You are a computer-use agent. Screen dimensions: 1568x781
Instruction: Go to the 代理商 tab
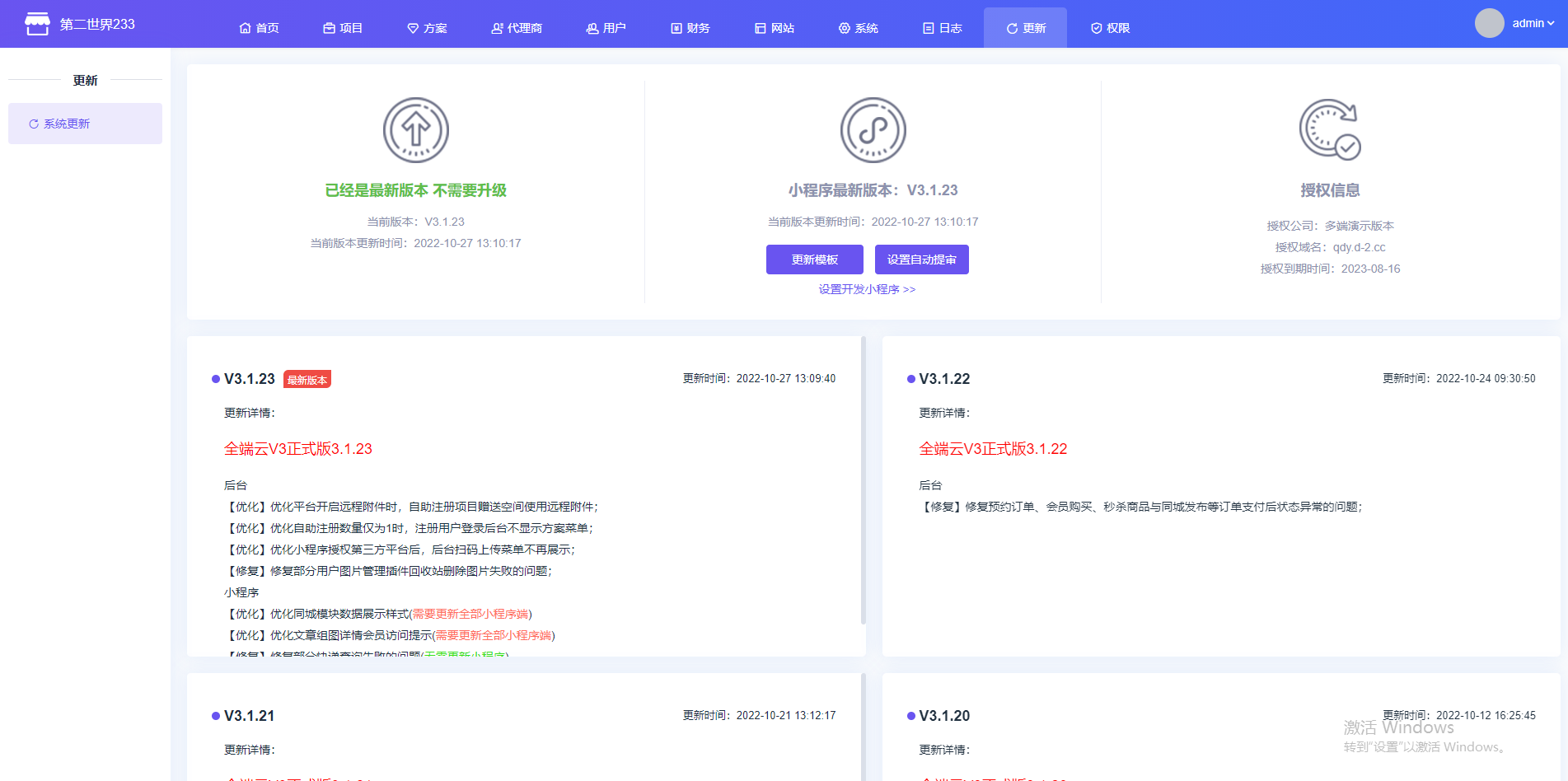pos(517,28)
